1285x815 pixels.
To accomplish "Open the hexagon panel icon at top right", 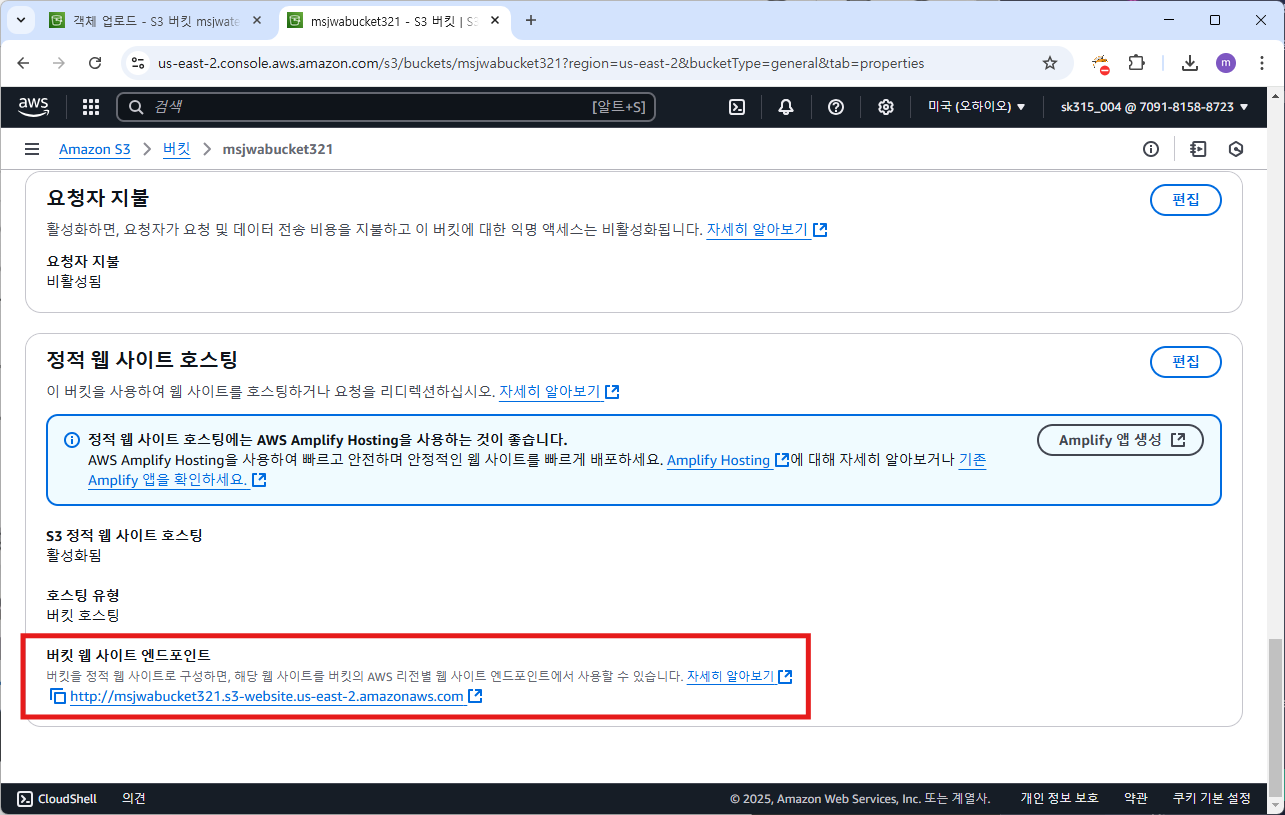I will pyautogui.click(x=1236, y=149).
